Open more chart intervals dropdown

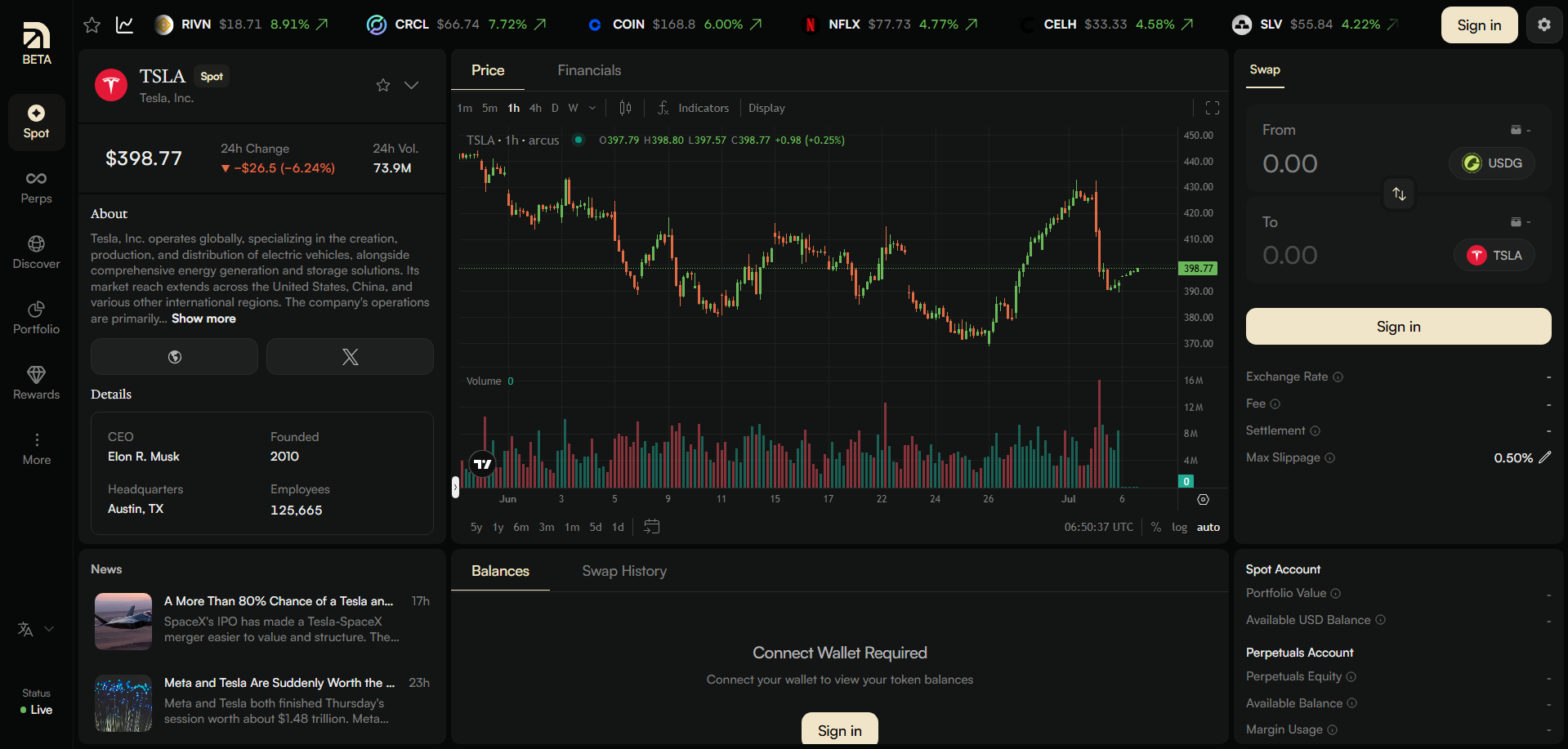[x=592, y=108]
